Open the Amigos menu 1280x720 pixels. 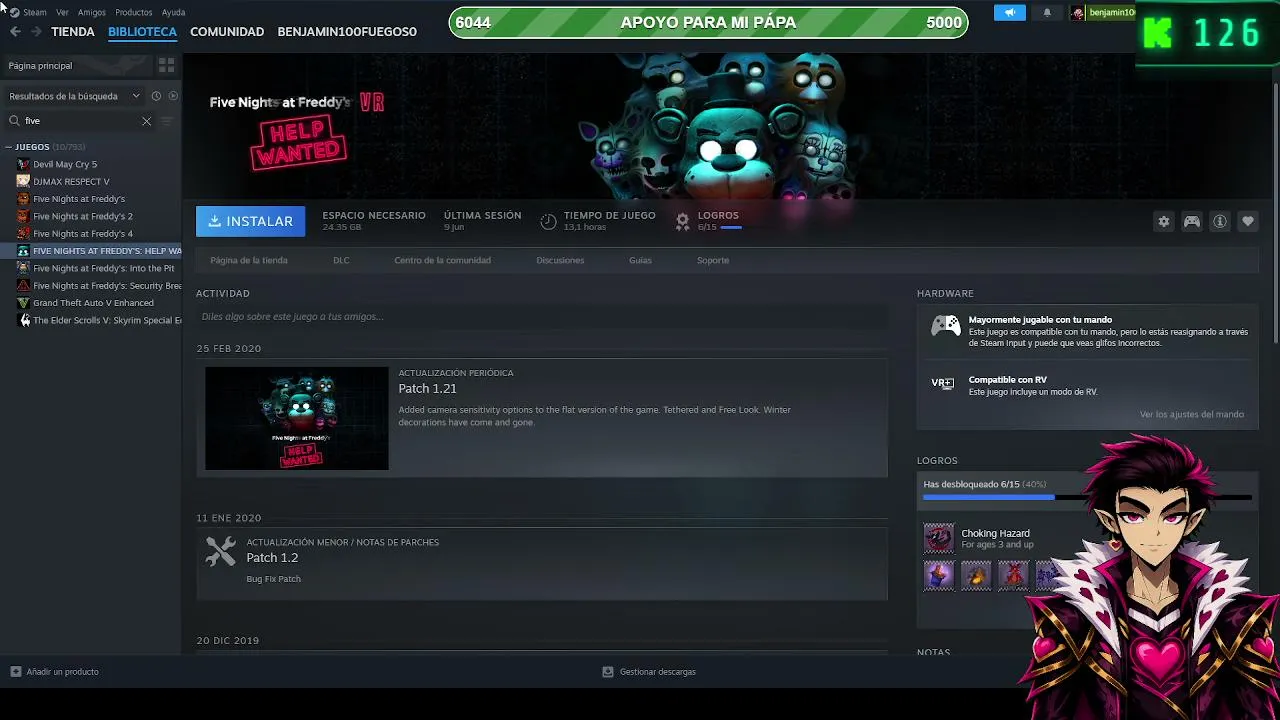(x=92, y=12)
